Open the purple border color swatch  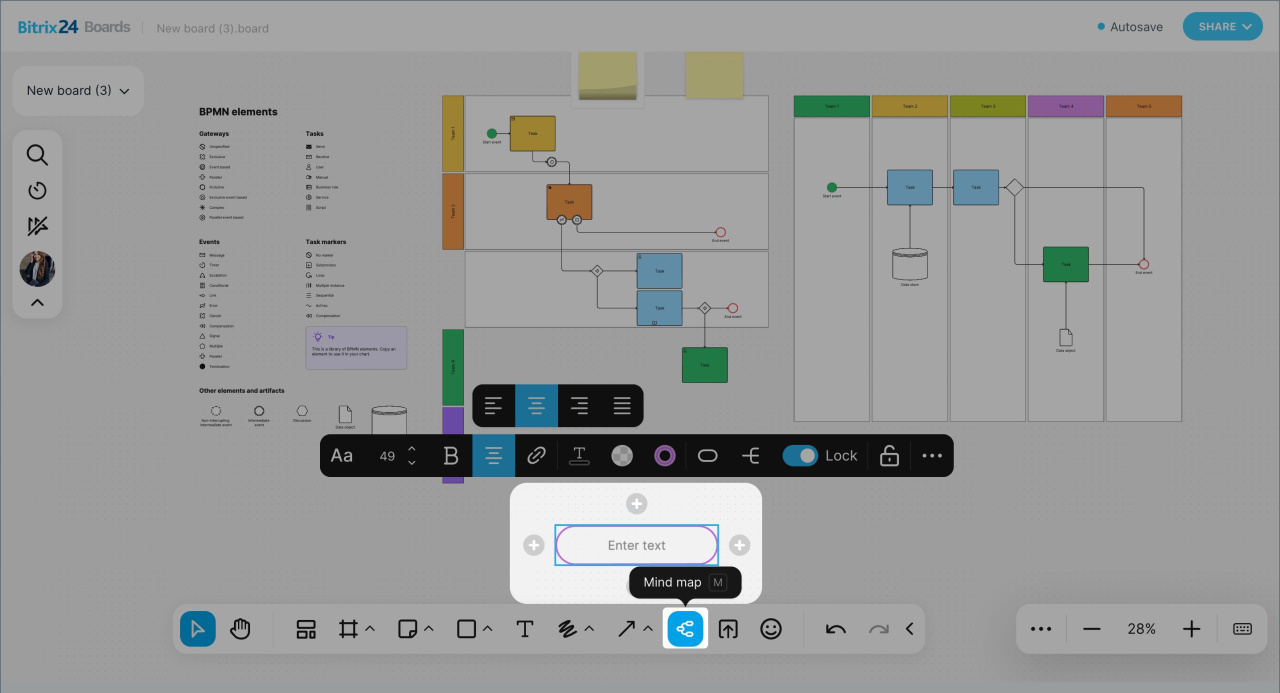point(665,456)
